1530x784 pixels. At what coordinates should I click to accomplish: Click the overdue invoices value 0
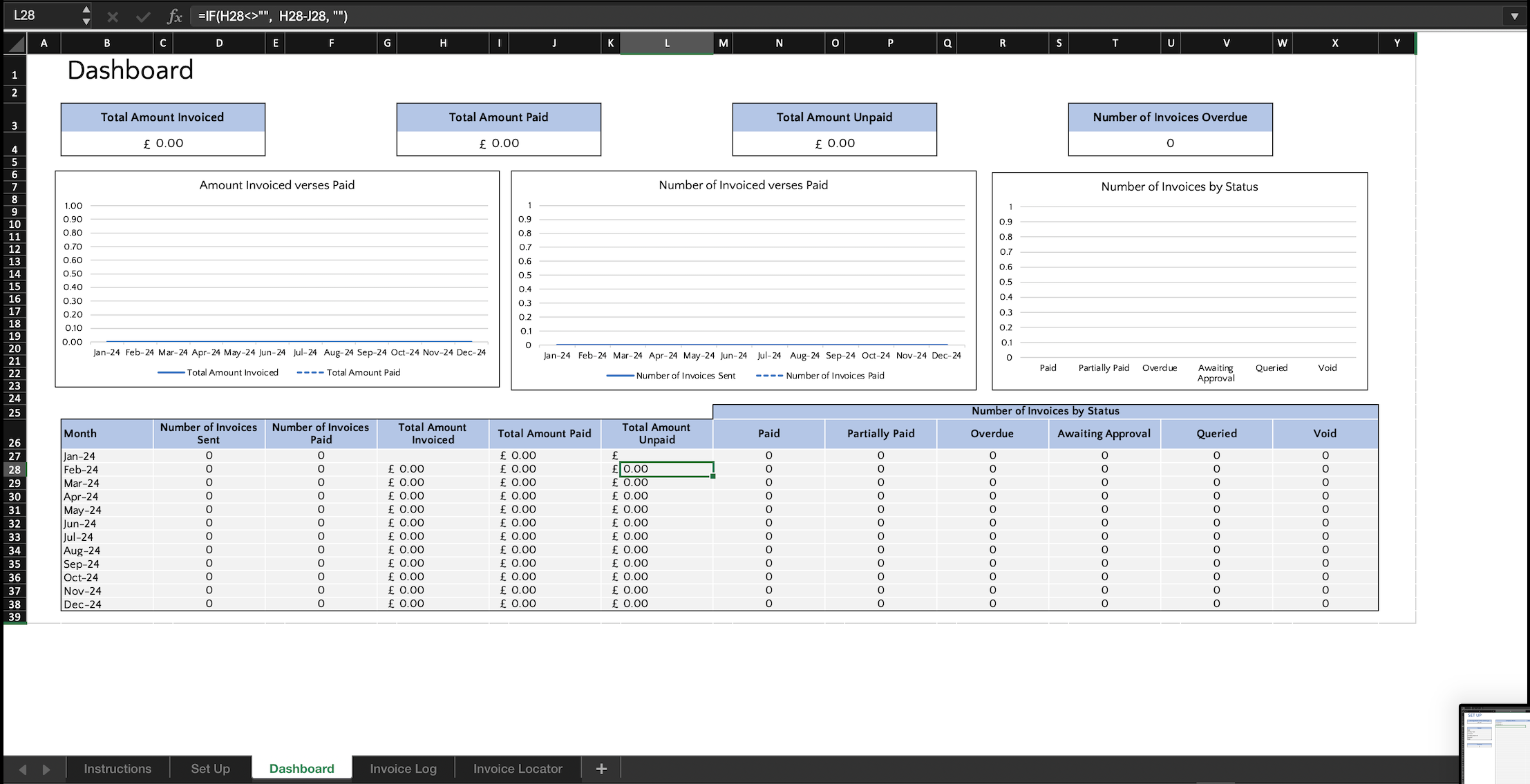[x=1170, y=143]
